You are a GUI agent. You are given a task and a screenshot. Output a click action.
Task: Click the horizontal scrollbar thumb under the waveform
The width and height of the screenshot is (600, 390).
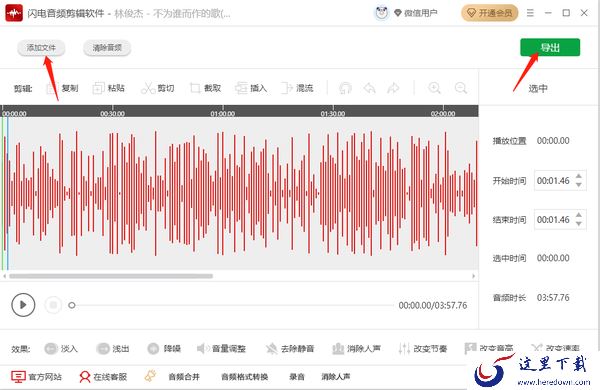pos(111,276)
